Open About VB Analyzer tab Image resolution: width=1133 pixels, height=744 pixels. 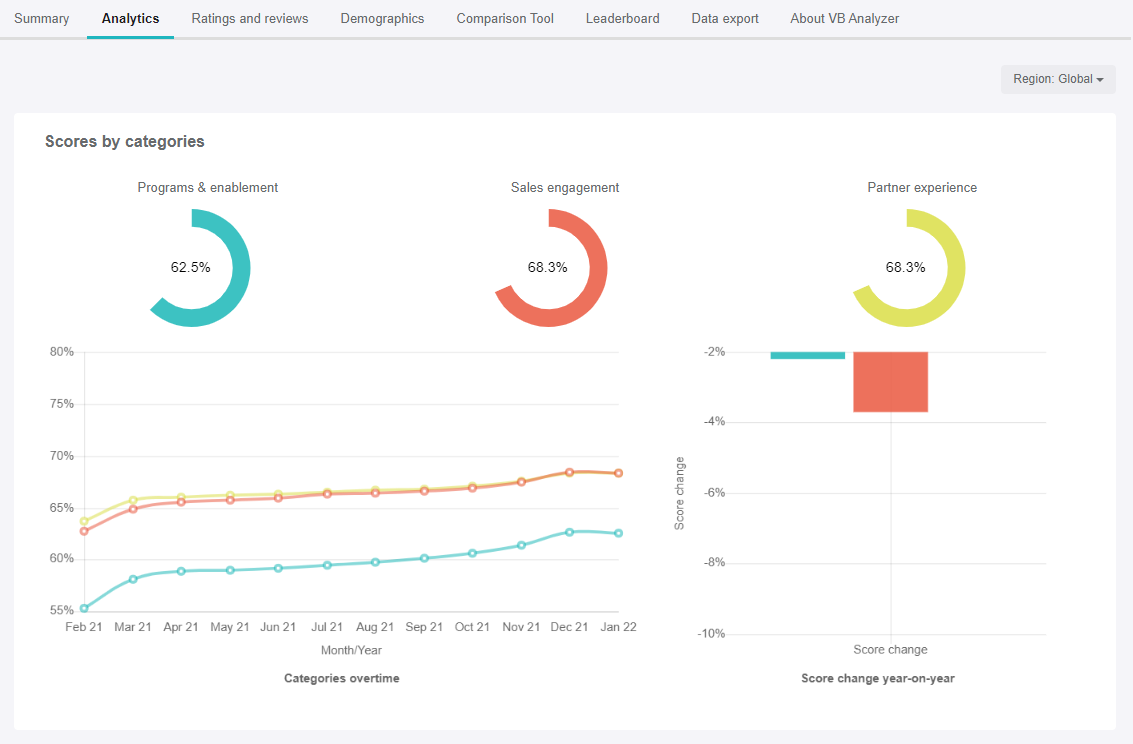click(x=844, y=19)
